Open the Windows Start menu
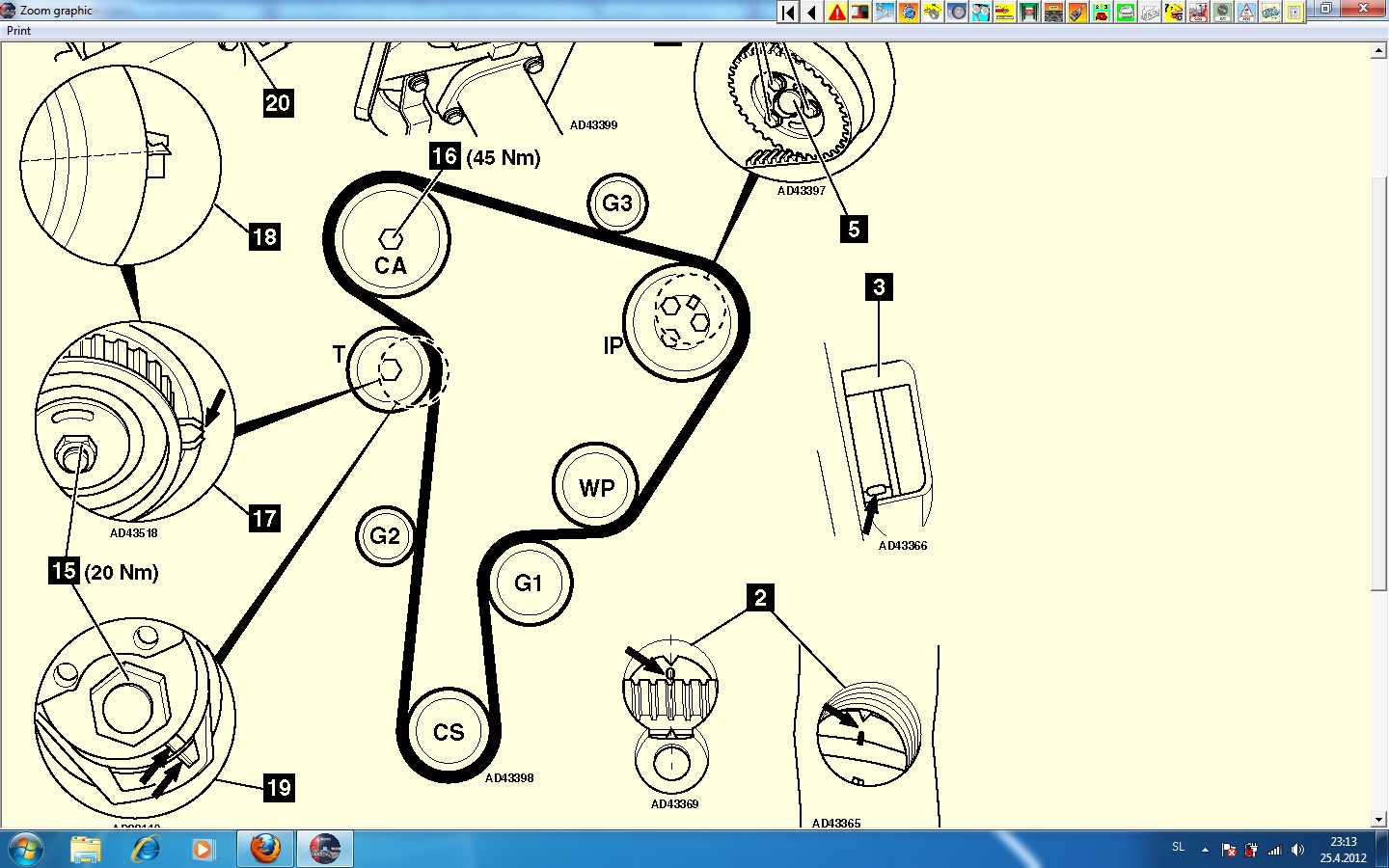This screenshot has height=868, width=1389. [26, 850]
